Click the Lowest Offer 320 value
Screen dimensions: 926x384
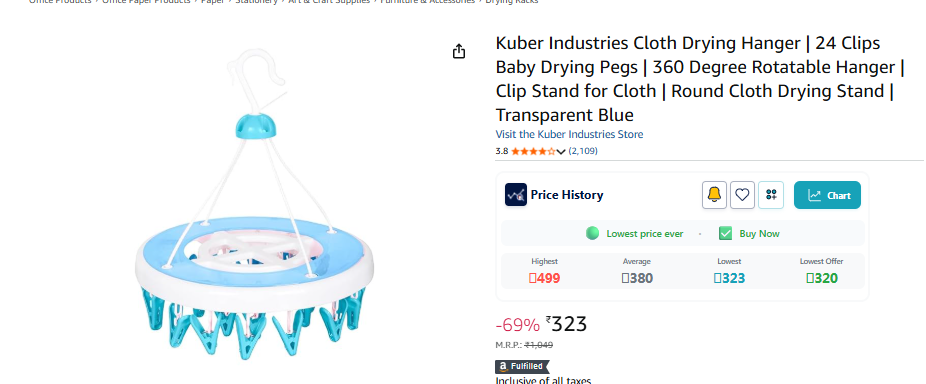[x=821, y=278]
